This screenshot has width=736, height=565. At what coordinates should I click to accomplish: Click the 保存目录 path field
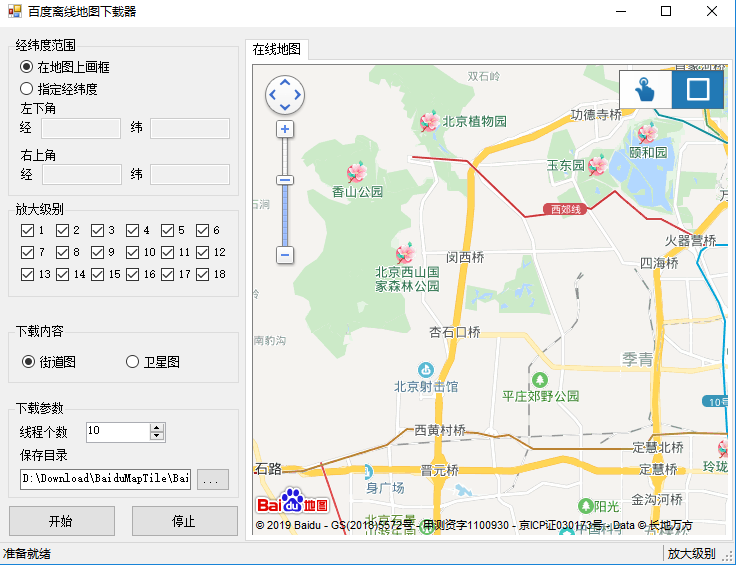(x=105, y=479)
